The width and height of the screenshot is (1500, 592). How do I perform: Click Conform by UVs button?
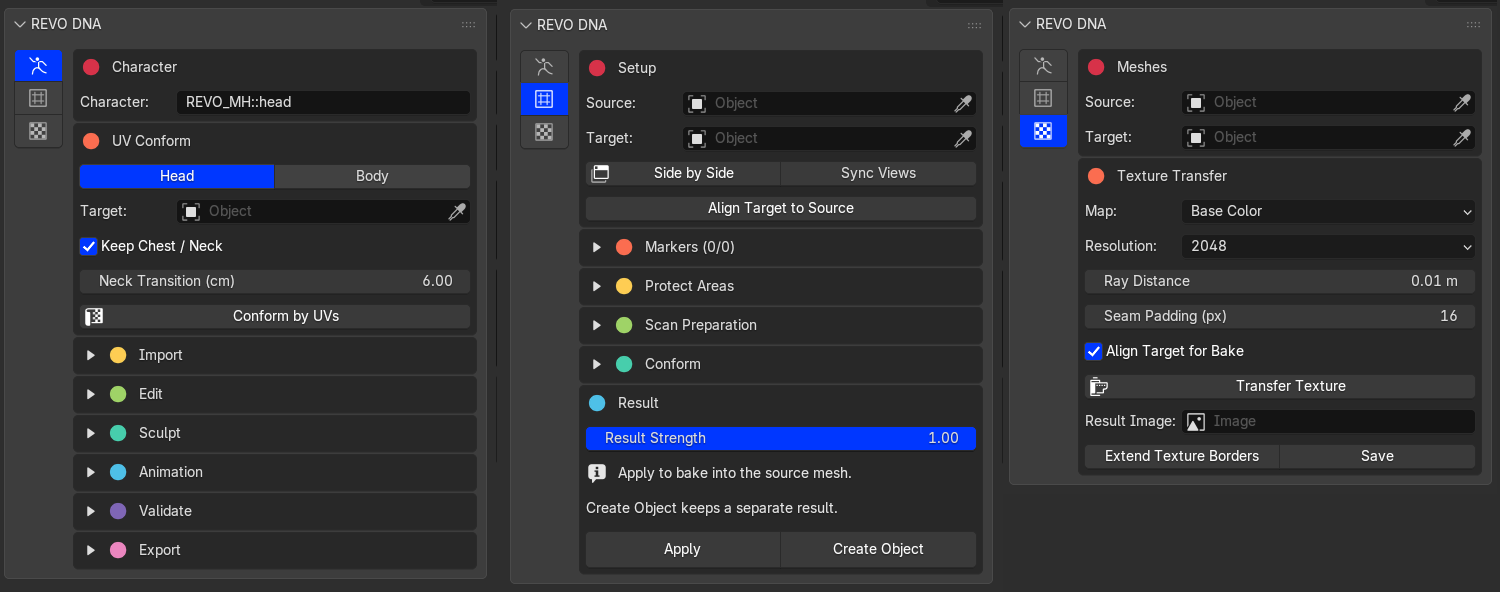tap(275, 316)
